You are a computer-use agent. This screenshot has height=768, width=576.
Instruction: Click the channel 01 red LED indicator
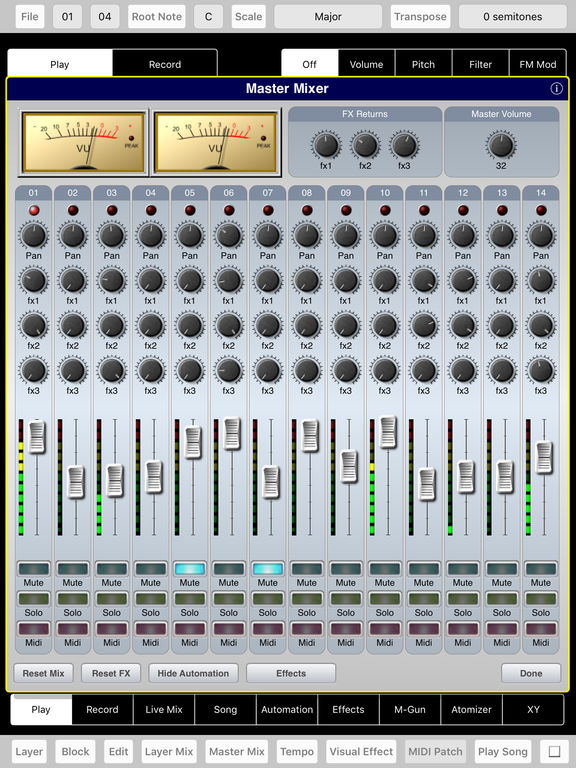[34, 211]
